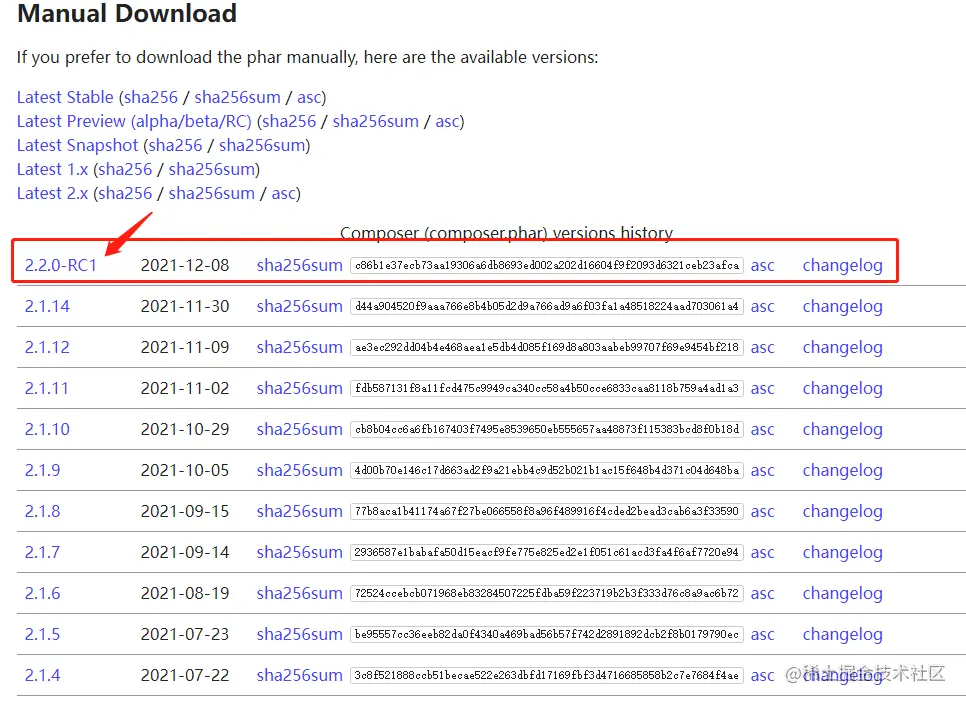
Task: View changelog for version 2.1.6
Action: (x=843, y=594)
